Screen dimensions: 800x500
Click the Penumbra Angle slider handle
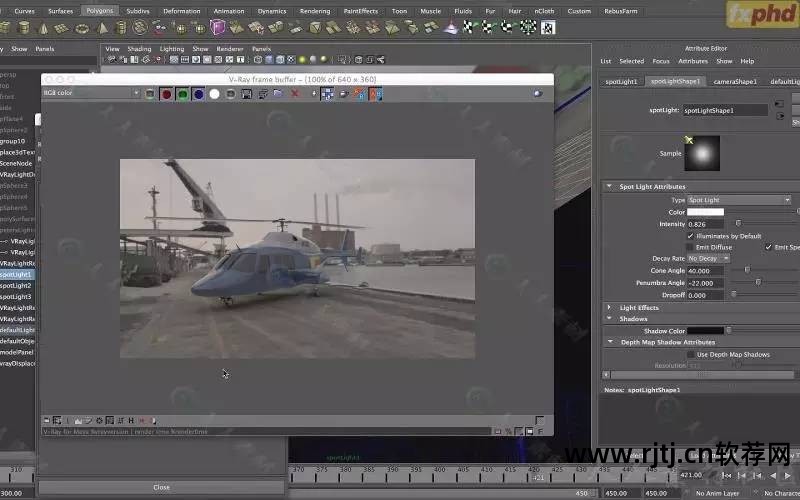click(x=758, y=282)
